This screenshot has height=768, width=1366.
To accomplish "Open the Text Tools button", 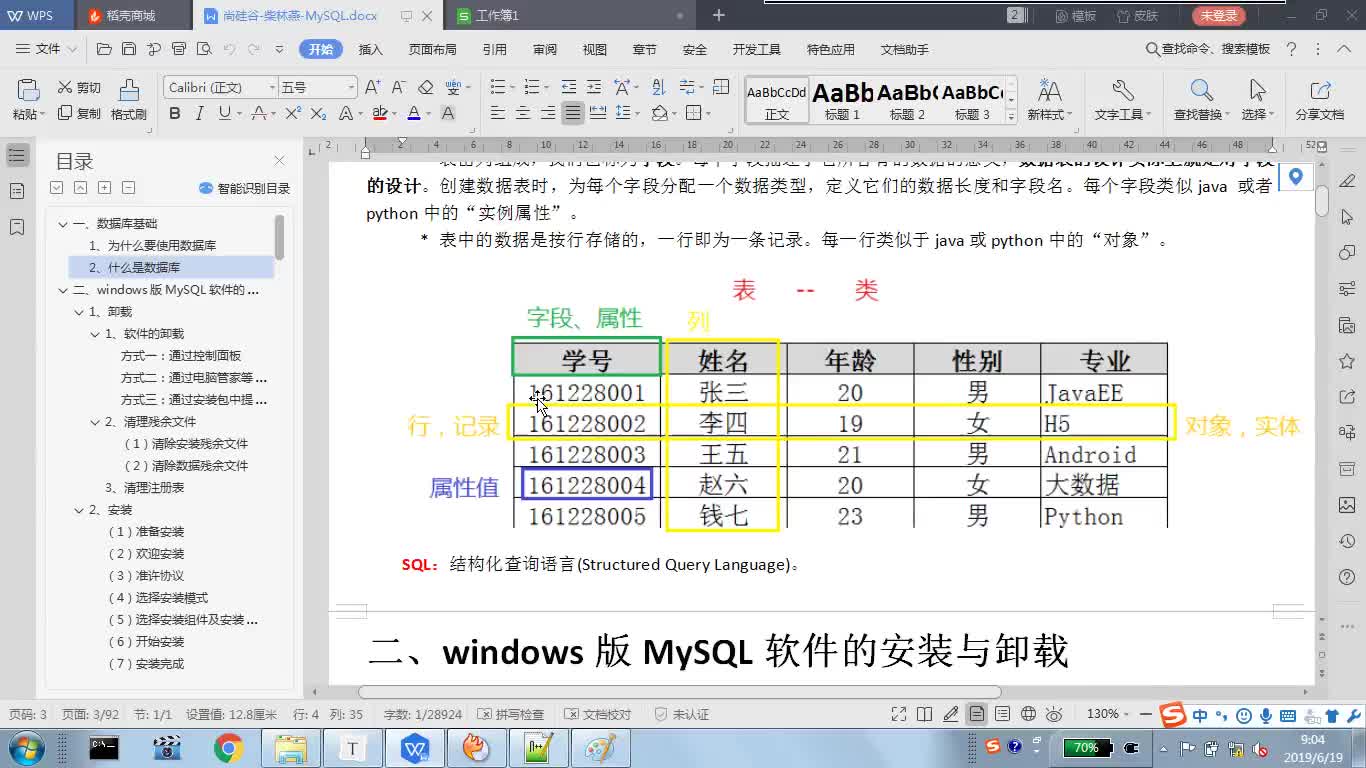I will [x=1122, y=101].
